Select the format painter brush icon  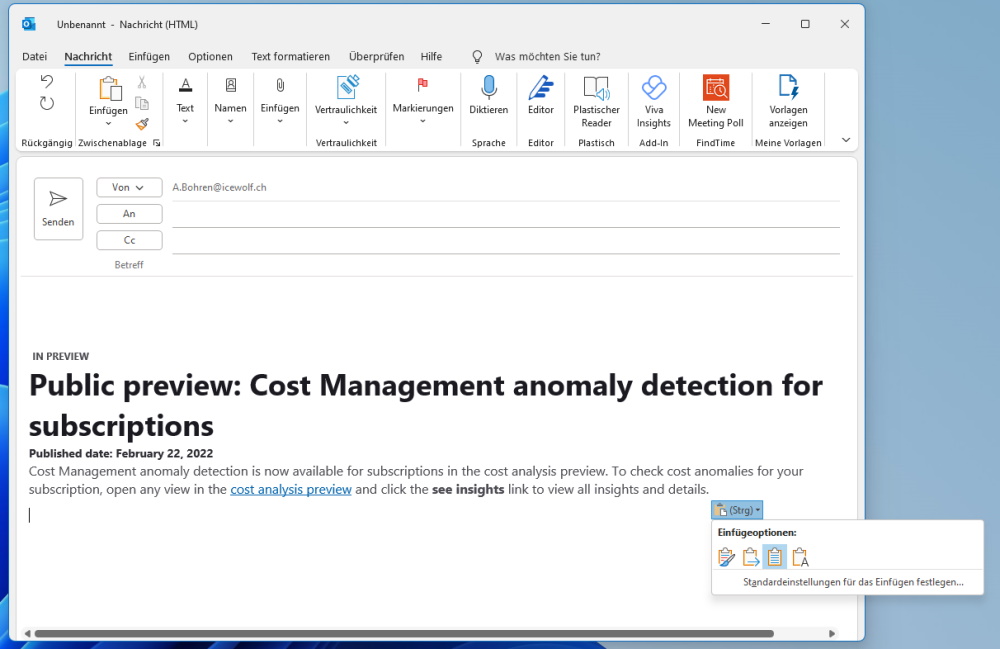coord(142,124)
